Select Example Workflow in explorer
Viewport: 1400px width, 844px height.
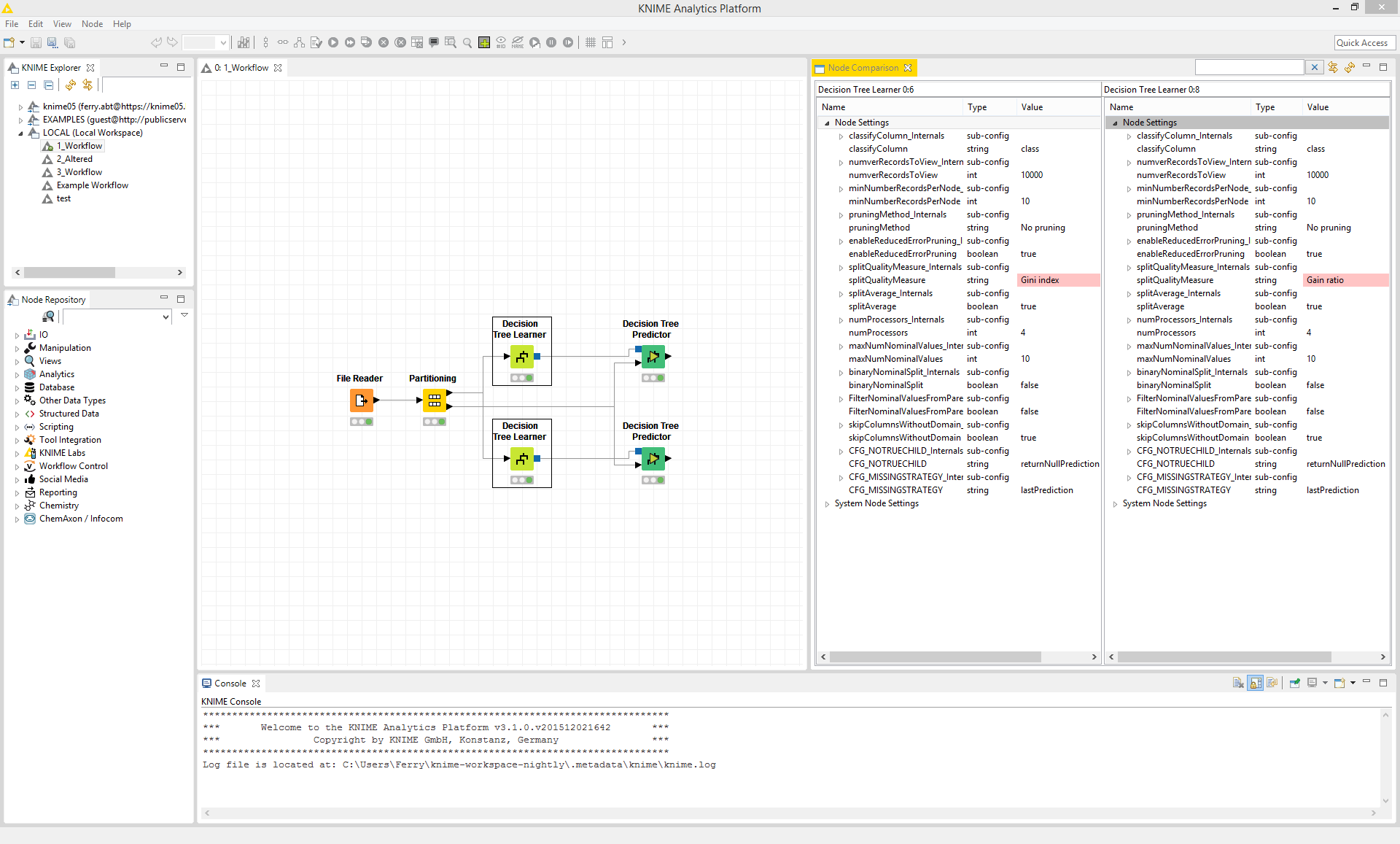click(x=92, y=185)
